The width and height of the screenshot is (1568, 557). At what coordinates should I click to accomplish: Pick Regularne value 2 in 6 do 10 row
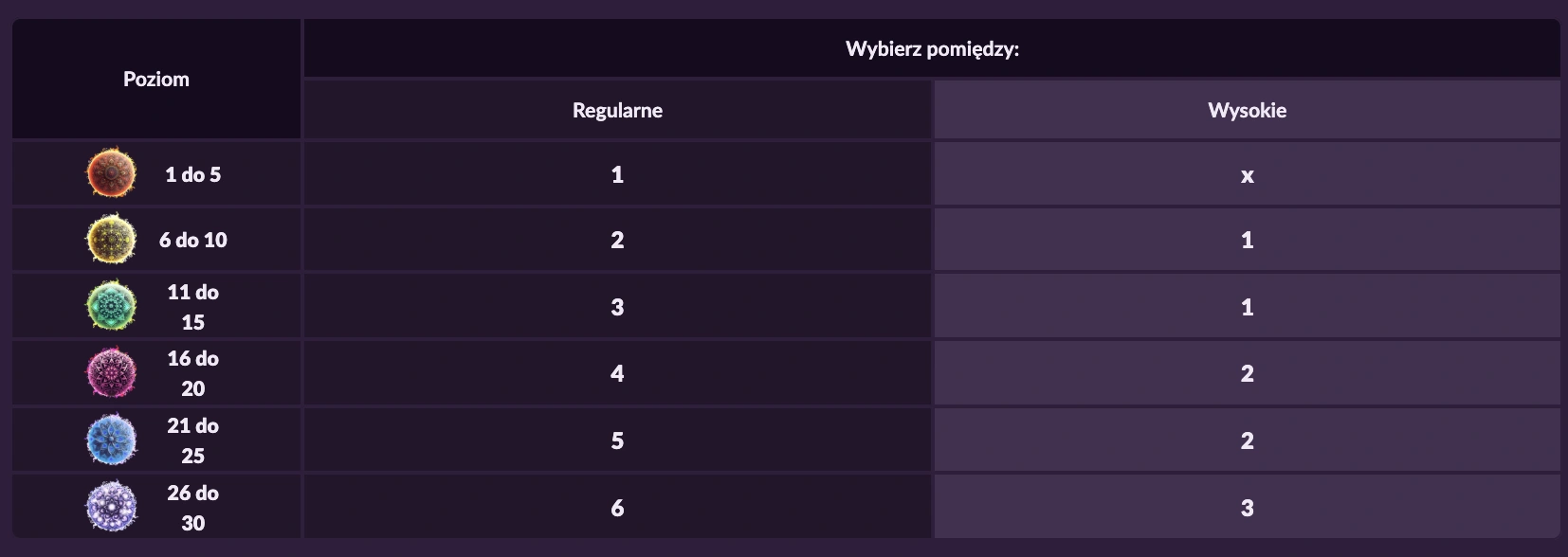(617, 240)
